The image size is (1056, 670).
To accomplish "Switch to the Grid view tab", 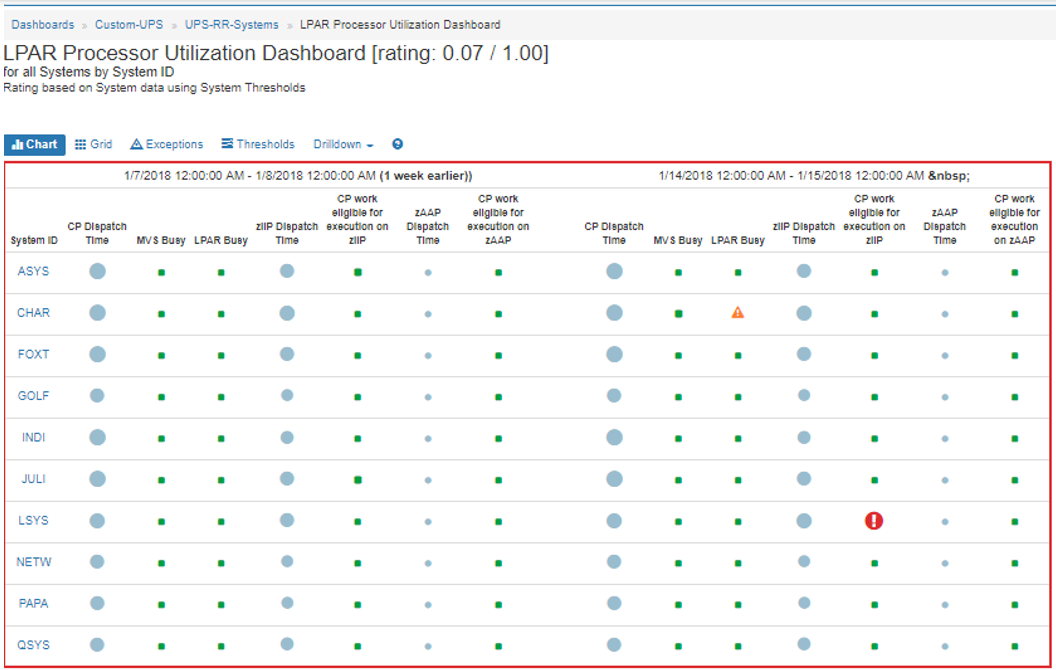I will click(94, 144).
